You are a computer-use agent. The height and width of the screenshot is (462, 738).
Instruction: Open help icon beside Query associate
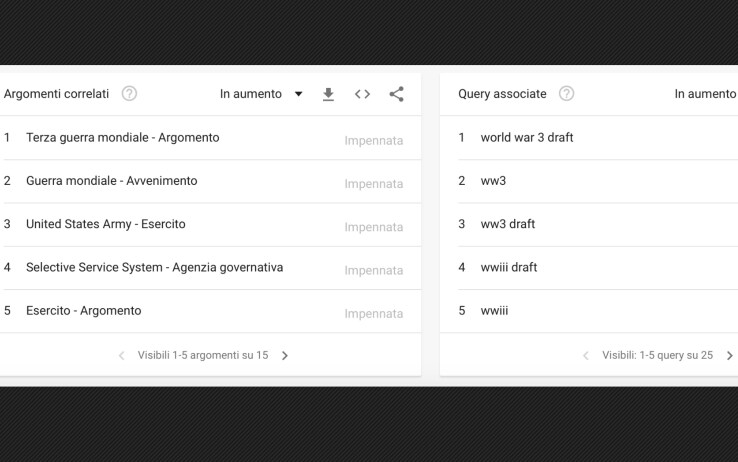(x=566, y=94)
